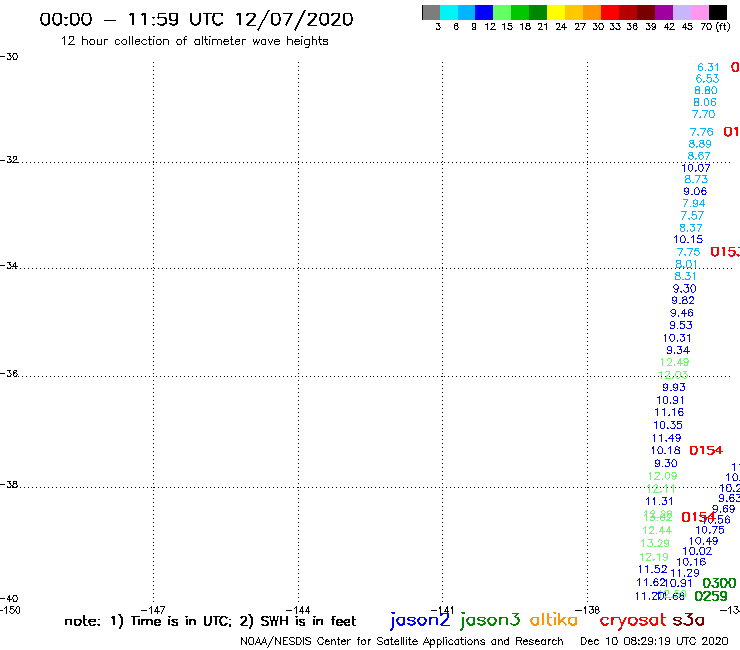Click the black swatch at legend end
Screen dimensions: 740x650
pos(717,12)
